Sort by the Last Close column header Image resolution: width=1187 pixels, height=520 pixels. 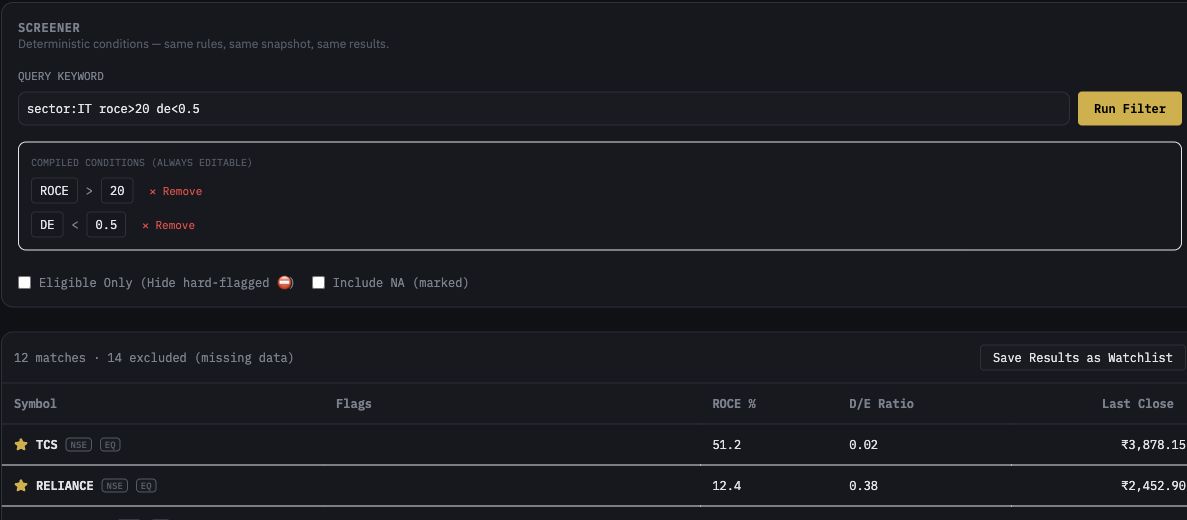click(x=1138, y=403)
